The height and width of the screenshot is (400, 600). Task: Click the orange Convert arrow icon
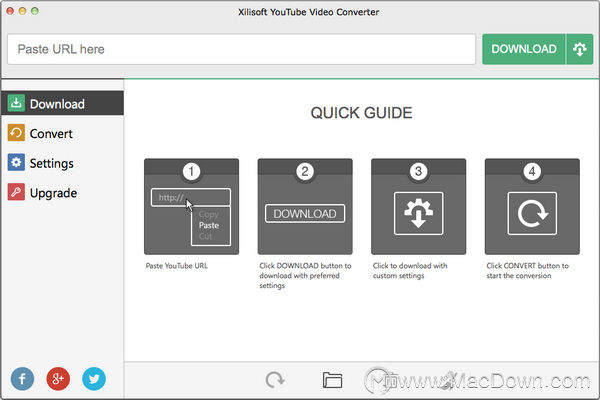pos(16,133)
